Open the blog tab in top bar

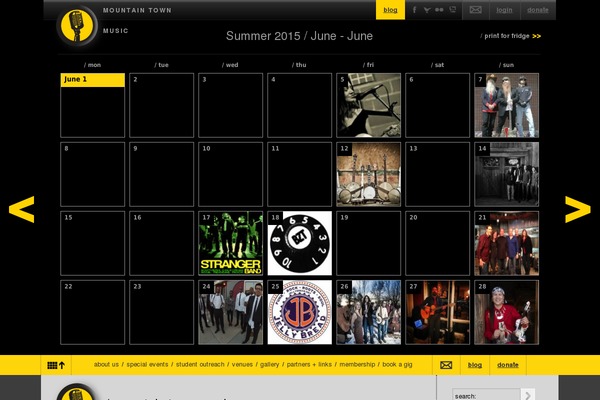tap(390, 10)
